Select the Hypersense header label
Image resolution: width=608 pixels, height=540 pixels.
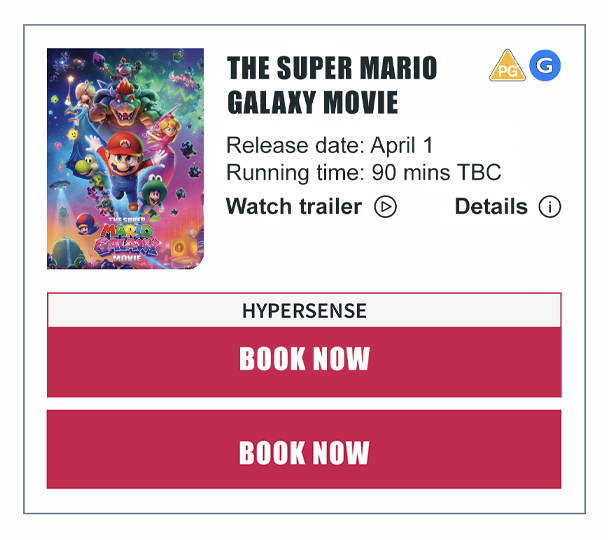click(x=304, y=311)
